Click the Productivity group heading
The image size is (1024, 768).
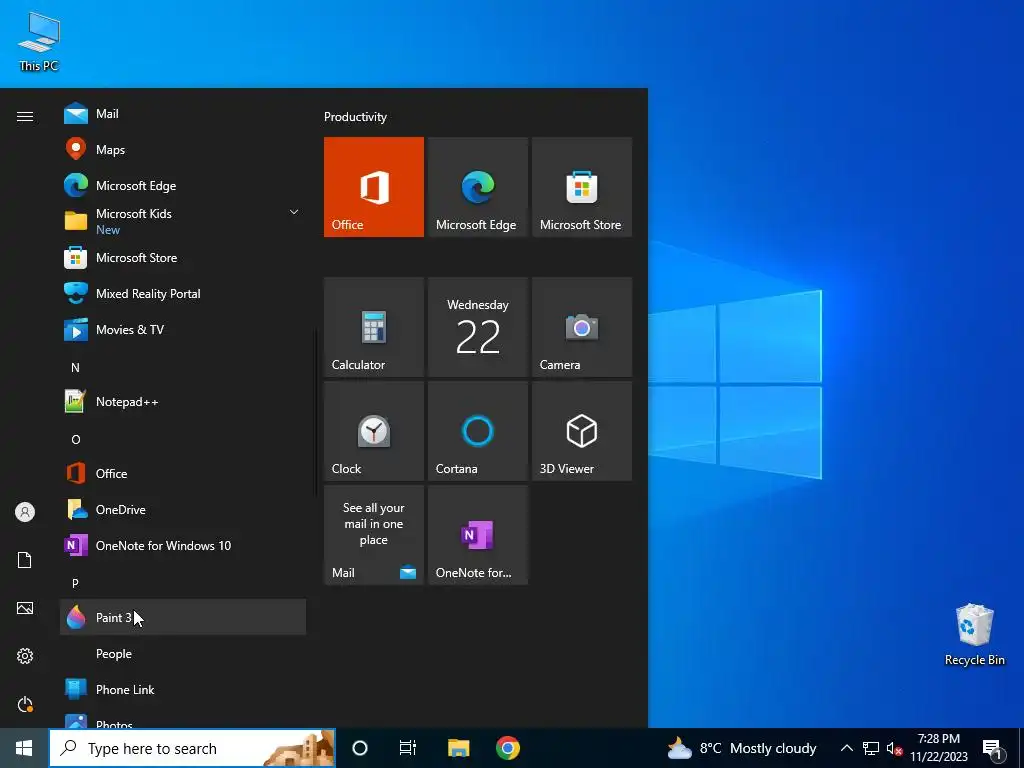coord(355,117)
